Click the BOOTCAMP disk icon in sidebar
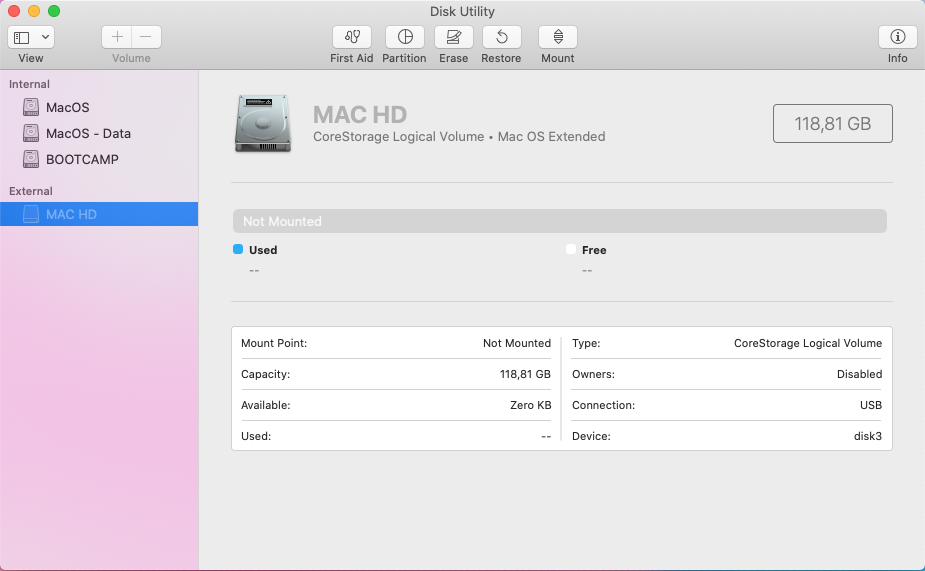The width and height of the screenshot is (925, 571). click(x=31, y=159)
